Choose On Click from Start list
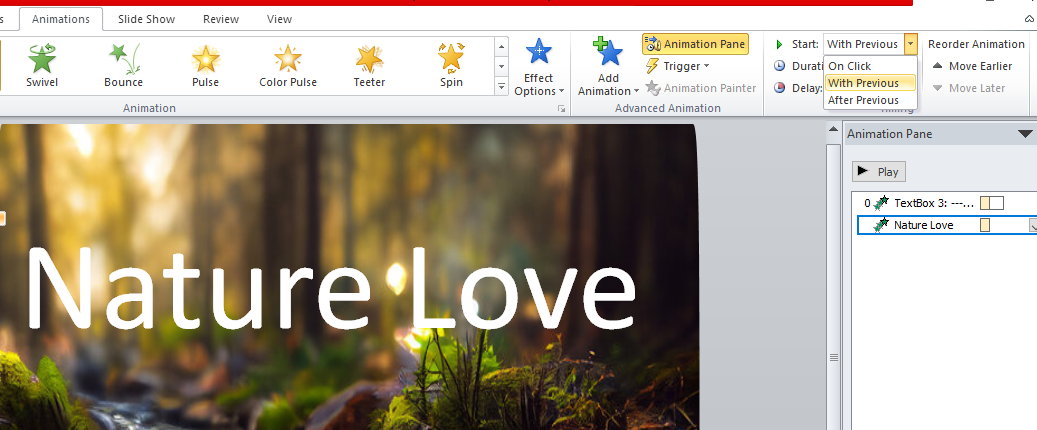This screenshot has height=430, width=1037. point(850,66)
